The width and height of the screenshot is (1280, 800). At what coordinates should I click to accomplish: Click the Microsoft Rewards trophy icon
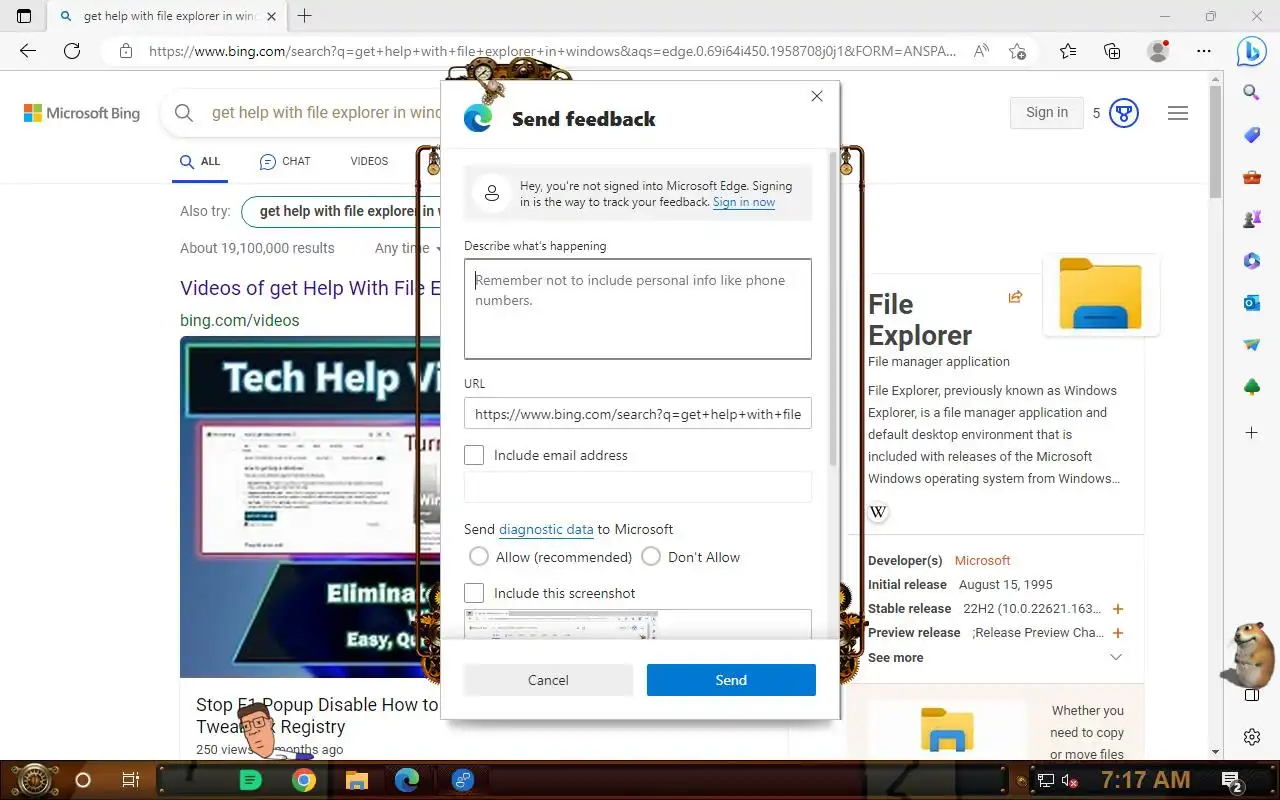[x=1124, y=113]
